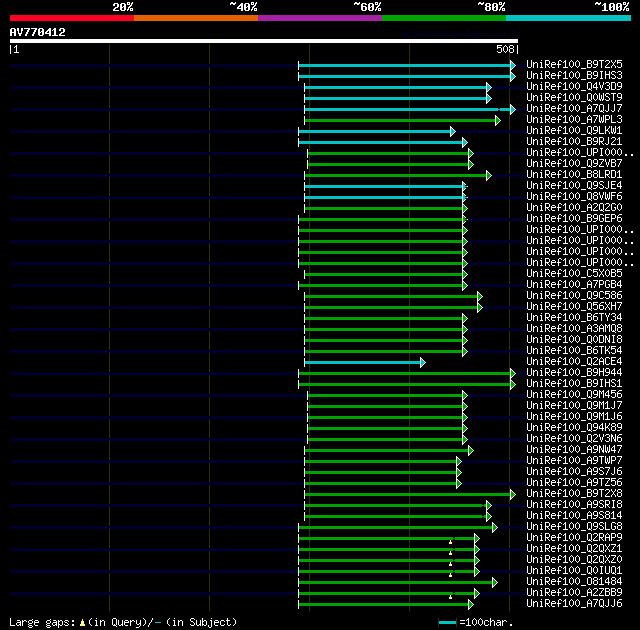Click the orange ~40% identity legend segment
The height and width of the screenshot is (630, 640).
click(x=196, y=18)
